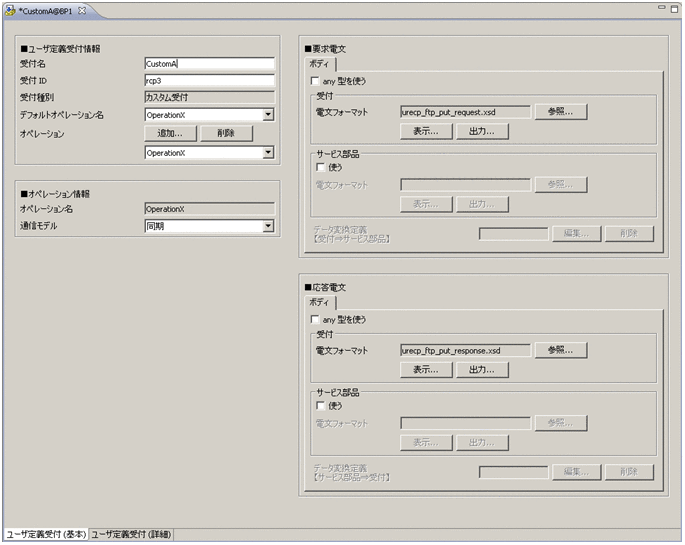Select the ボディ tab in 応答電文

(x=322, y=302)
